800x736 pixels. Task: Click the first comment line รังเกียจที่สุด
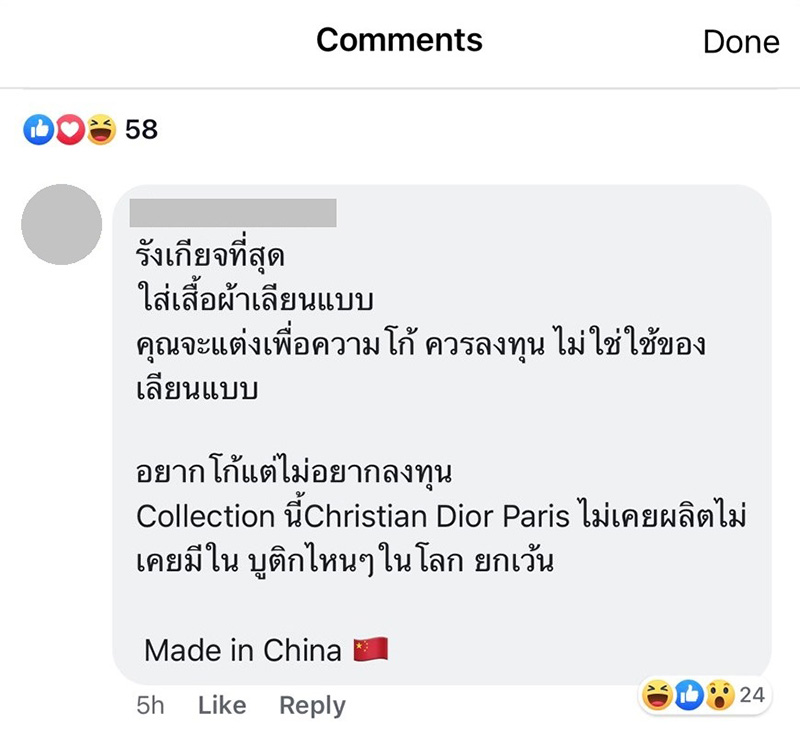(x=210, y=253)
